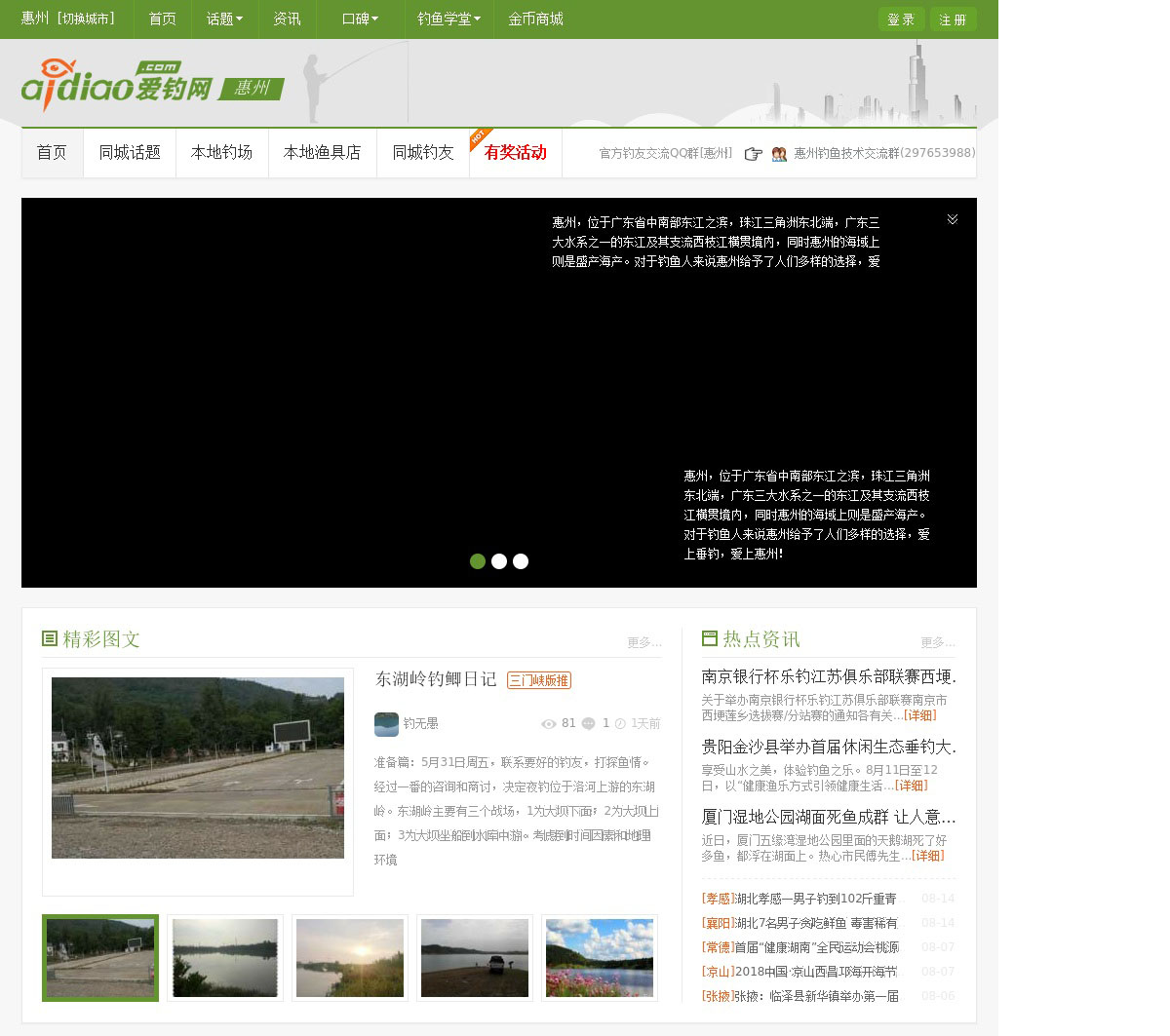Click the pointing hand icon beside QQ群
This screenshot has height=1036, width=1170.
[753, 154]
